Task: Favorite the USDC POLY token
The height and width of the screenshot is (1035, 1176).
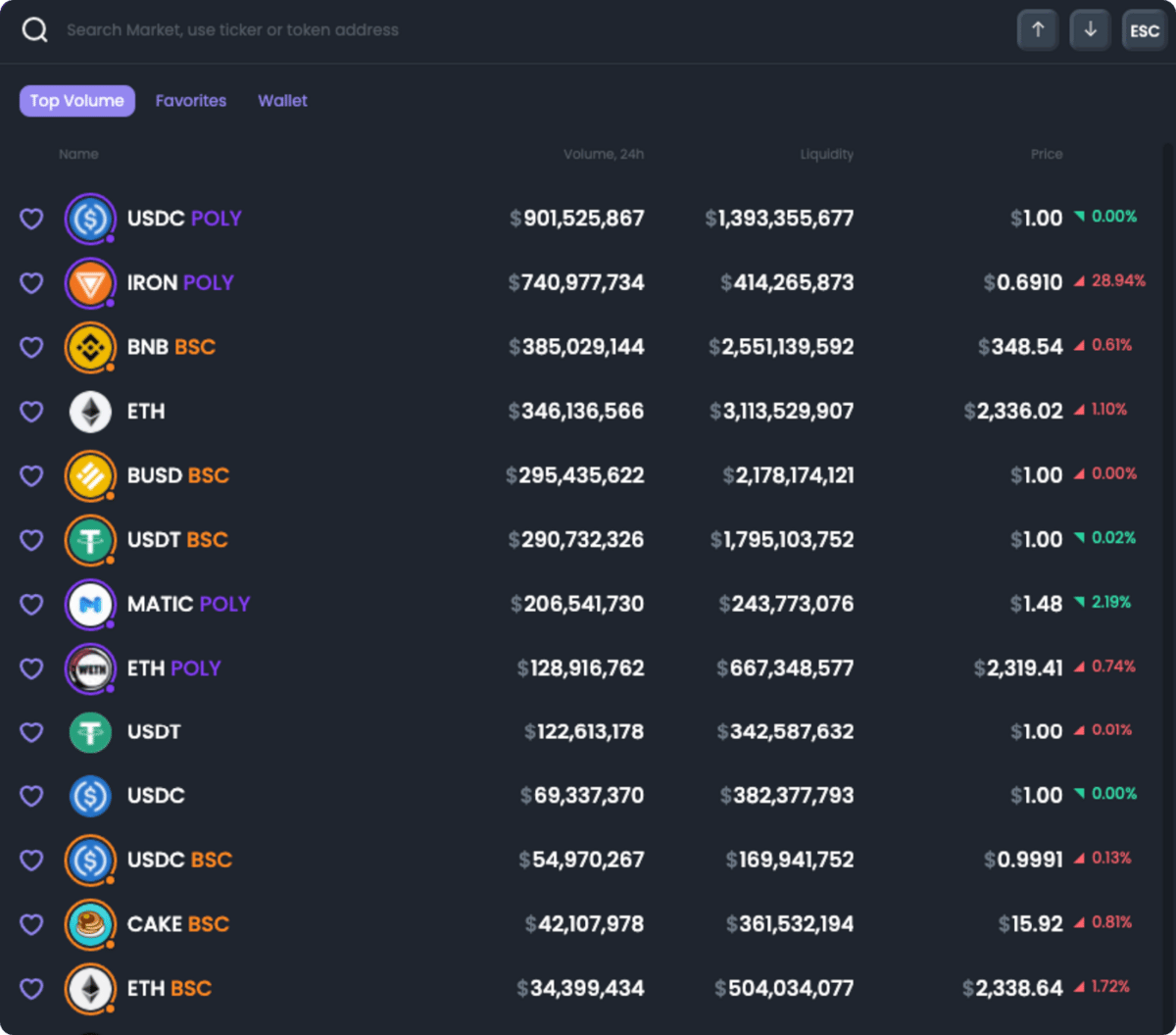Action: (30, 219)
